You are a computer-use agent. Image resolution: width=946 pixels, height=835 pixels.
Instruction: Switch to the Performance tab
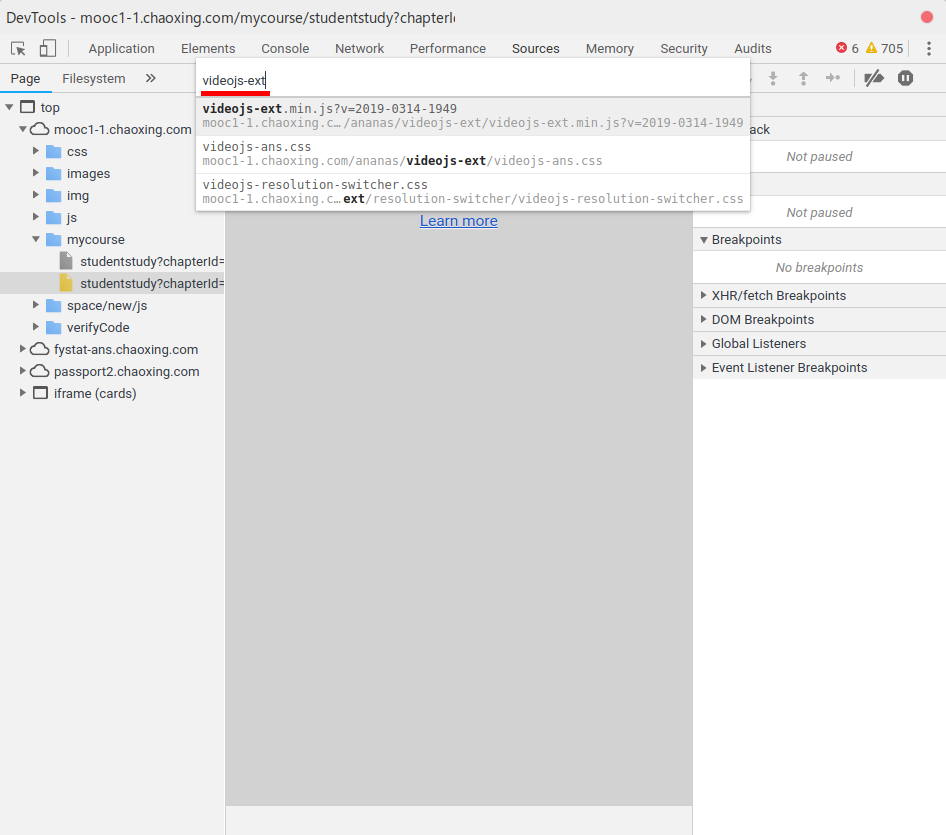tap(448, 48)
